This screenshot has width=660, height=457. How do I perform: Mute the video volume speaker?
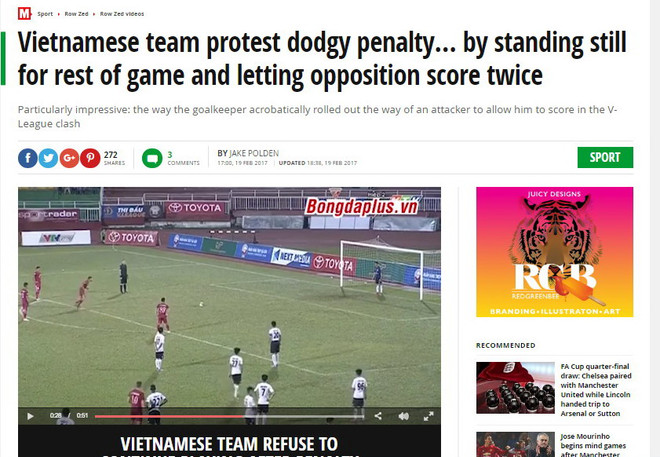pyautogui.click(x=403, y=416)
